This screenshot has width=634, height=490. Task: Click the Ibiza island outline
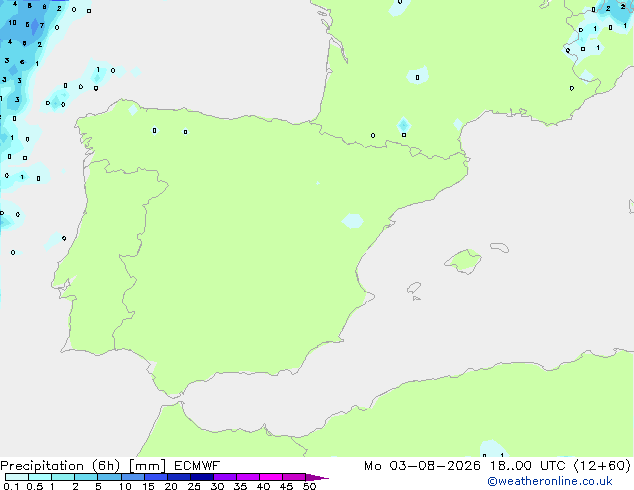(x=414, y=288)
